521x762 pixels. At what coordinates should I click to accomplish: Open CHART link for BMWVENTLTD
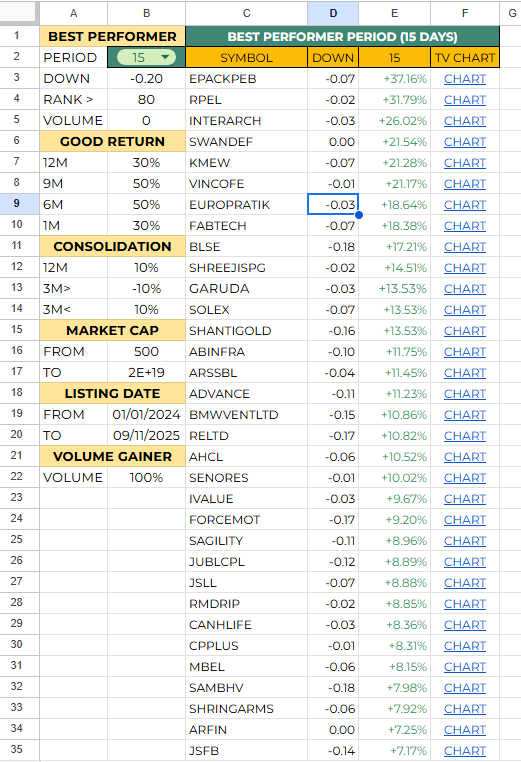(465, 415)
